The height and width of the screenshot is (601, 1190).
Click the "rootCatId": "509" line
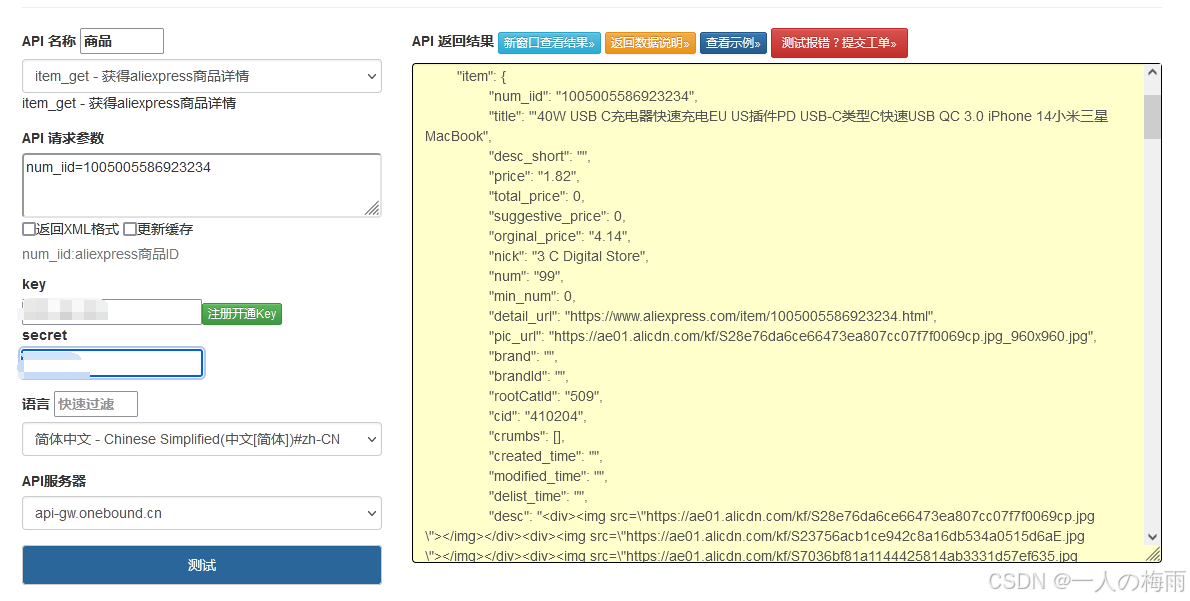point(546,396)
